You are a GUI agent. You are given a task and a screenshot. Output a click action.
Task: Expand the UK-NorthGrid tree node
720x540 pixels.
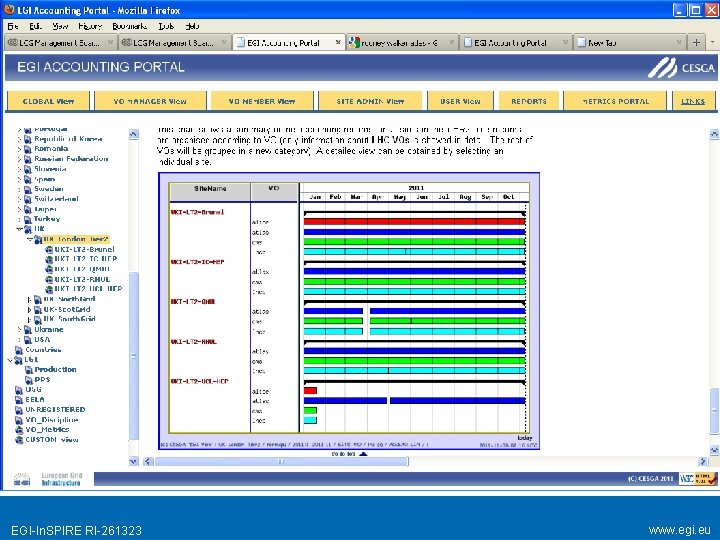pos(30,299)
